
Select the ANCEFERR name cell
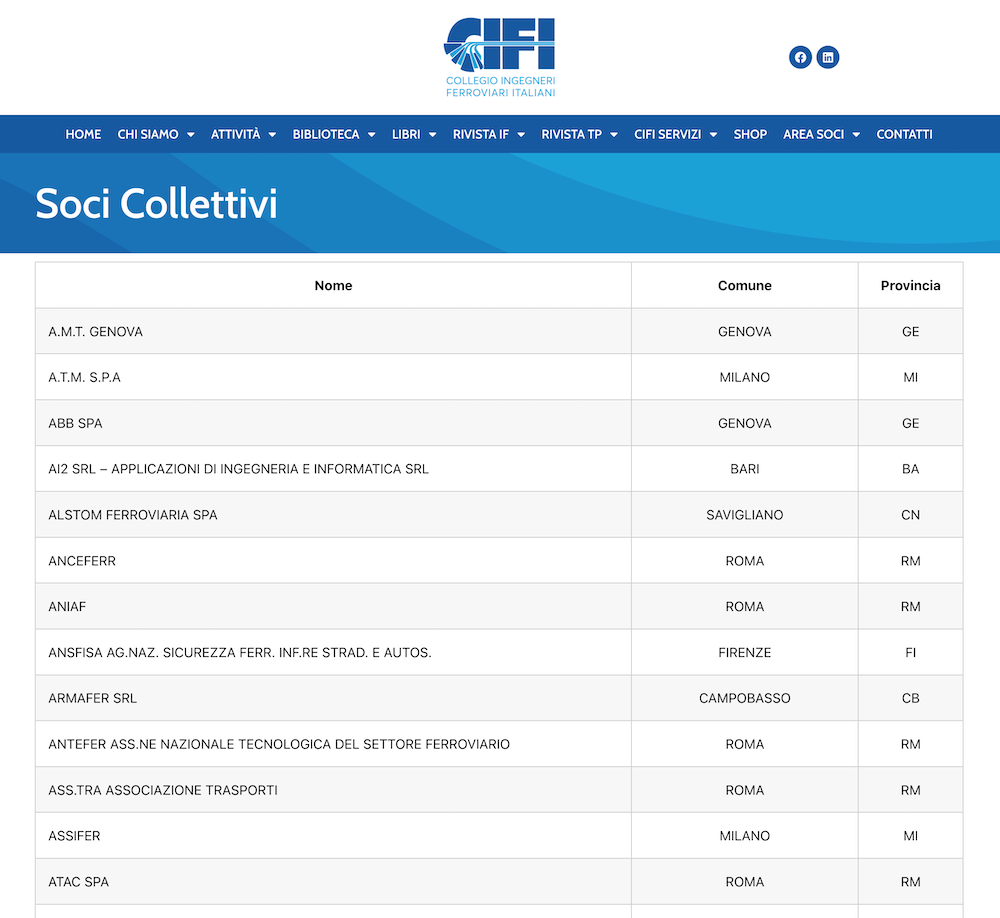334,561
